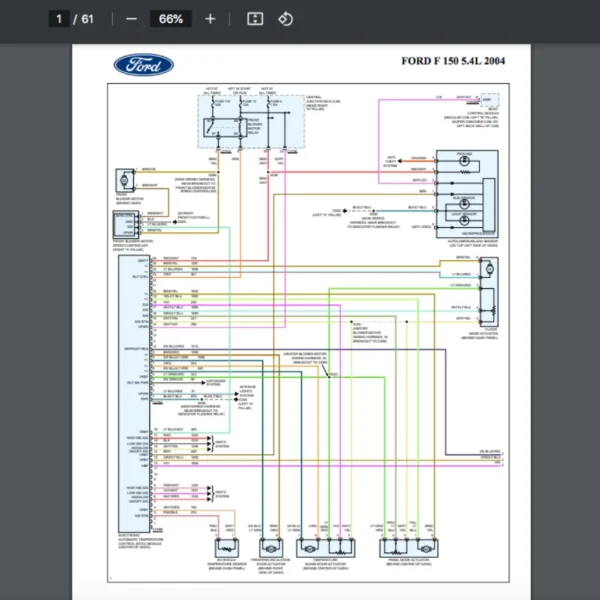Click the 66% zoom level box
This screenshot has height=600, width=600.
(170, 19)
